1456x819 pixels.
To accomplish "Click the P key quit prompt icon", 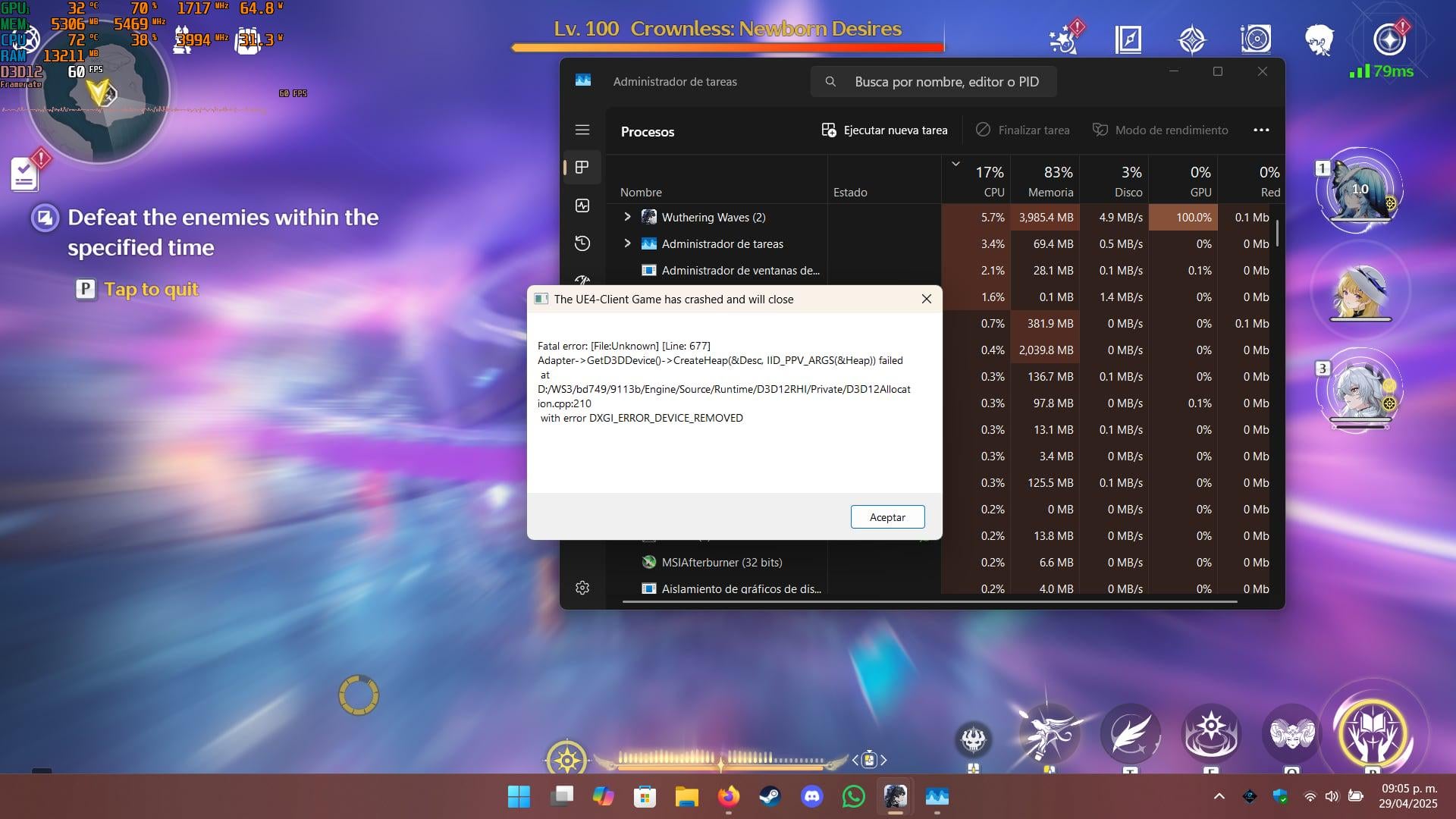I will 86,289.
